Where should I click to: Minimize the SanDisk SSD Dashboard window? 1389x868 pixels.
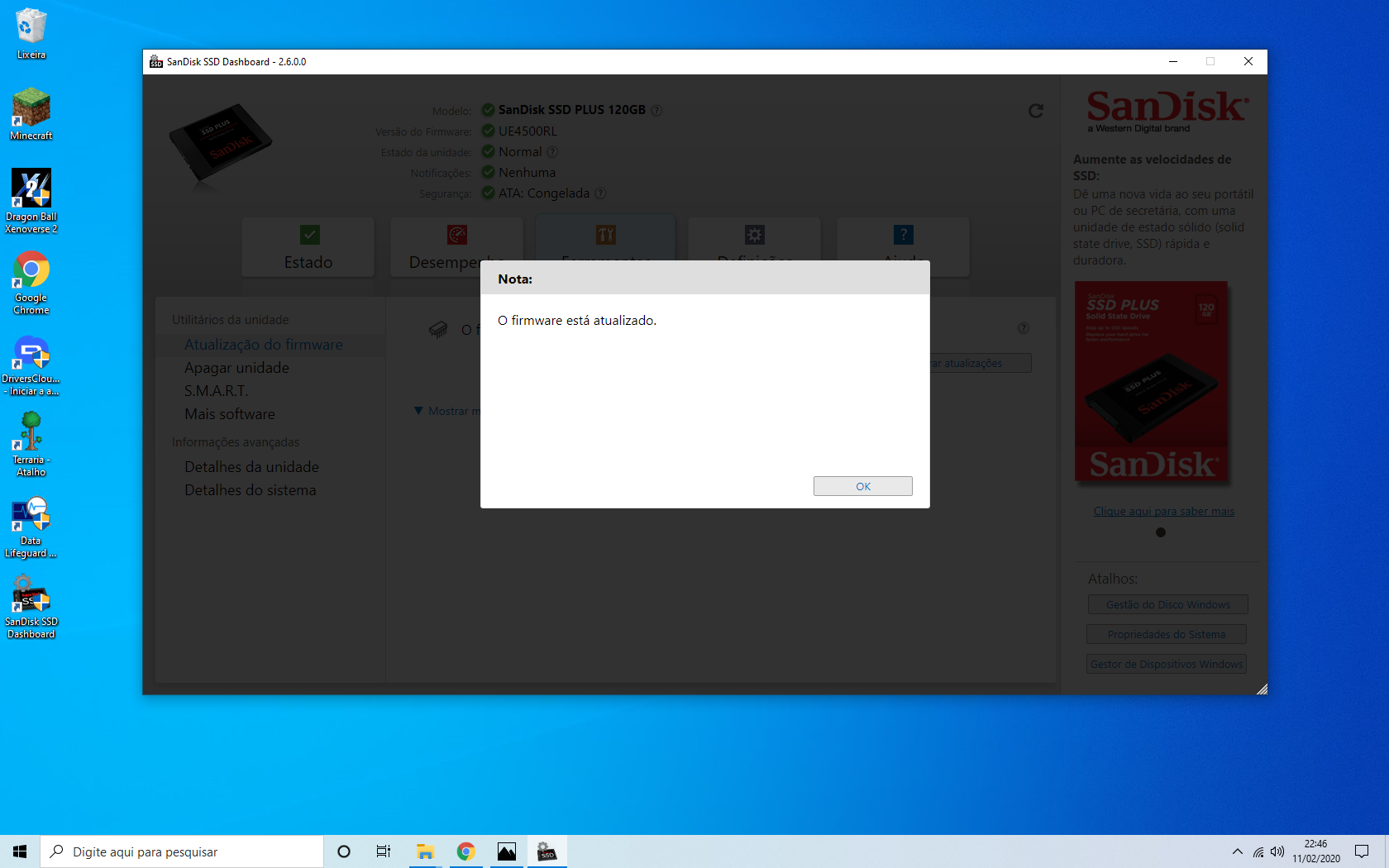(x=1172, y=61)
